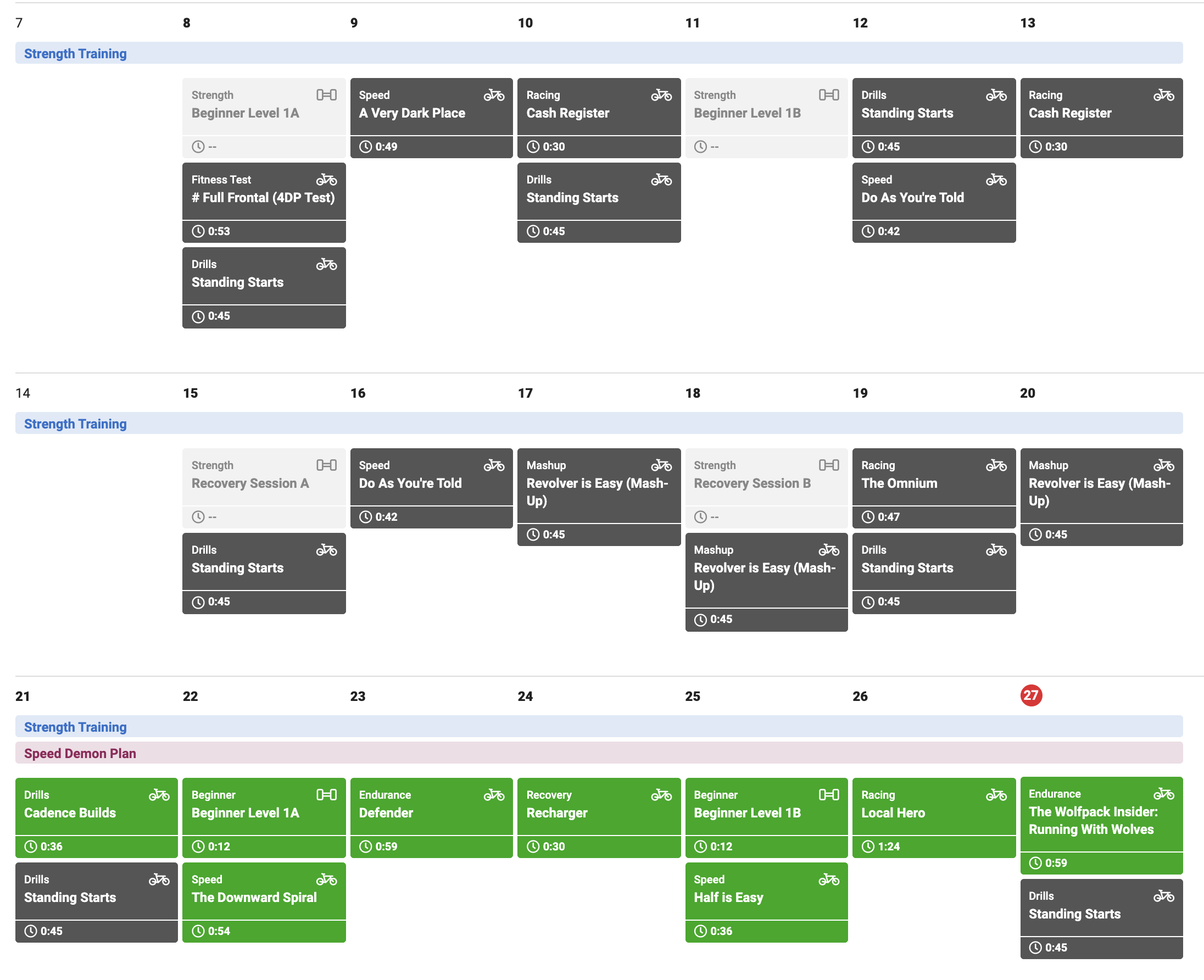Click clock icon on Defender workout duration

365,846
